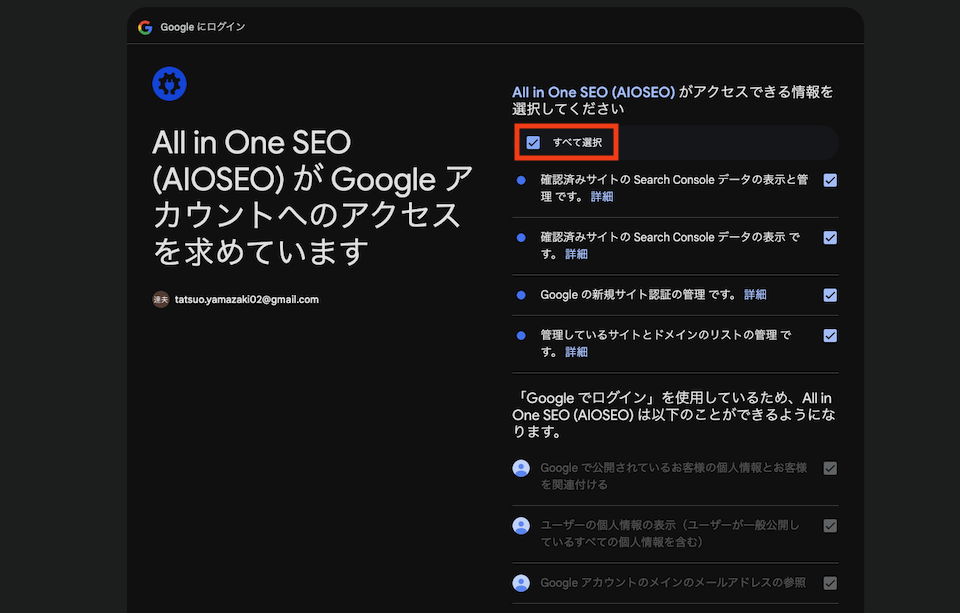Click the Google アカウントのメインのメールアドレスの参照 text
The height and width of the screenshot is (613, 960).
click(x=673, y=583)
